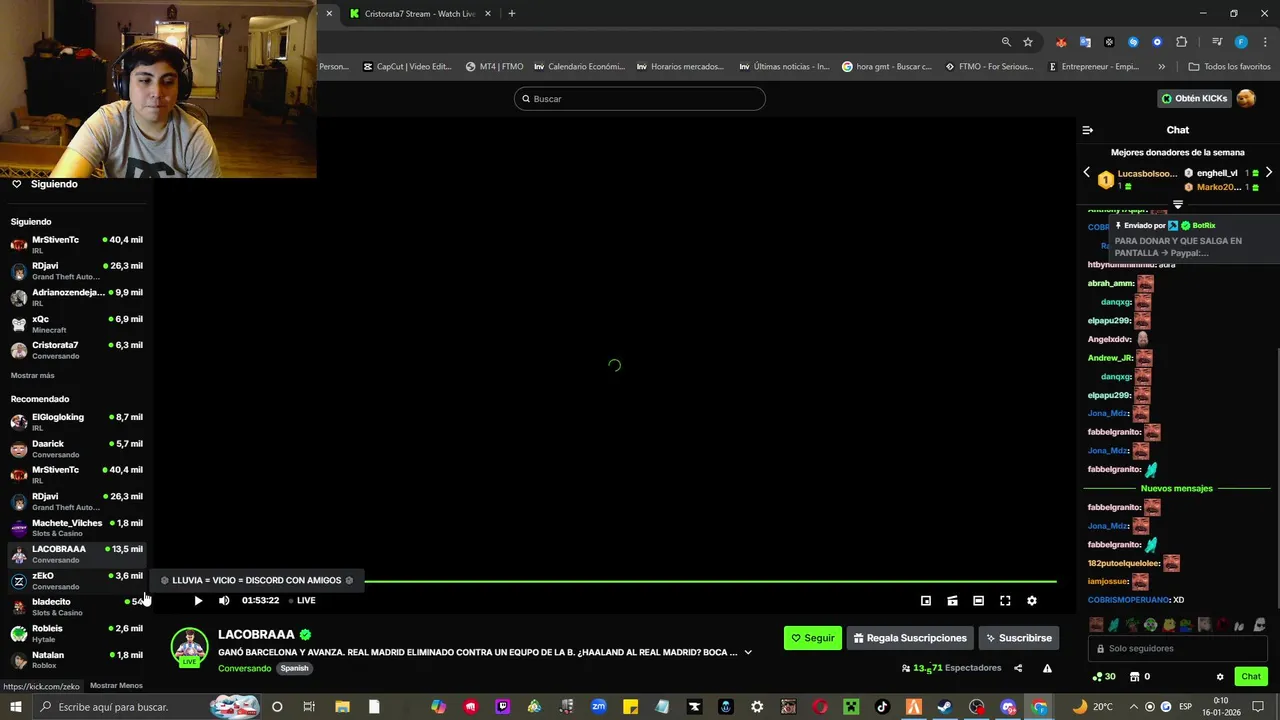Open the Chrome profile avatar

pos(1241,42)
